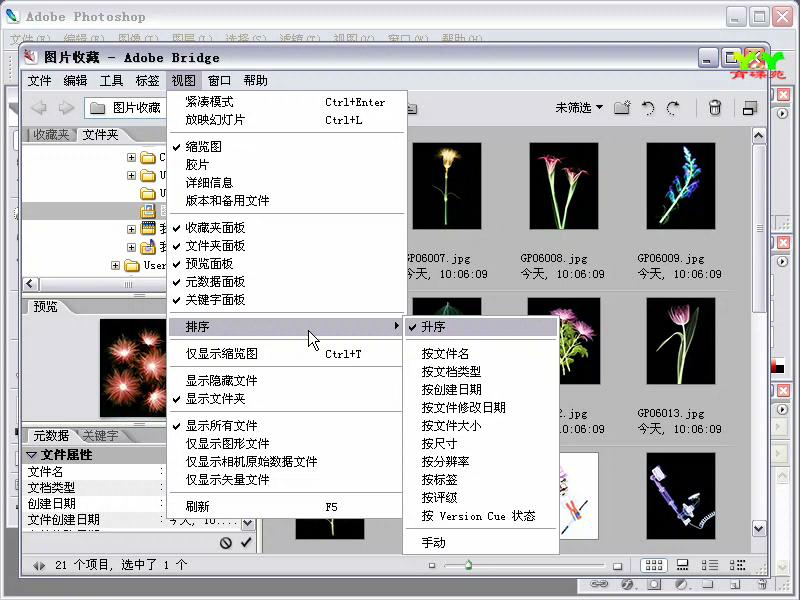800x600 pixels.
Task: Sort 按文件大小
Action: [481, 426]
